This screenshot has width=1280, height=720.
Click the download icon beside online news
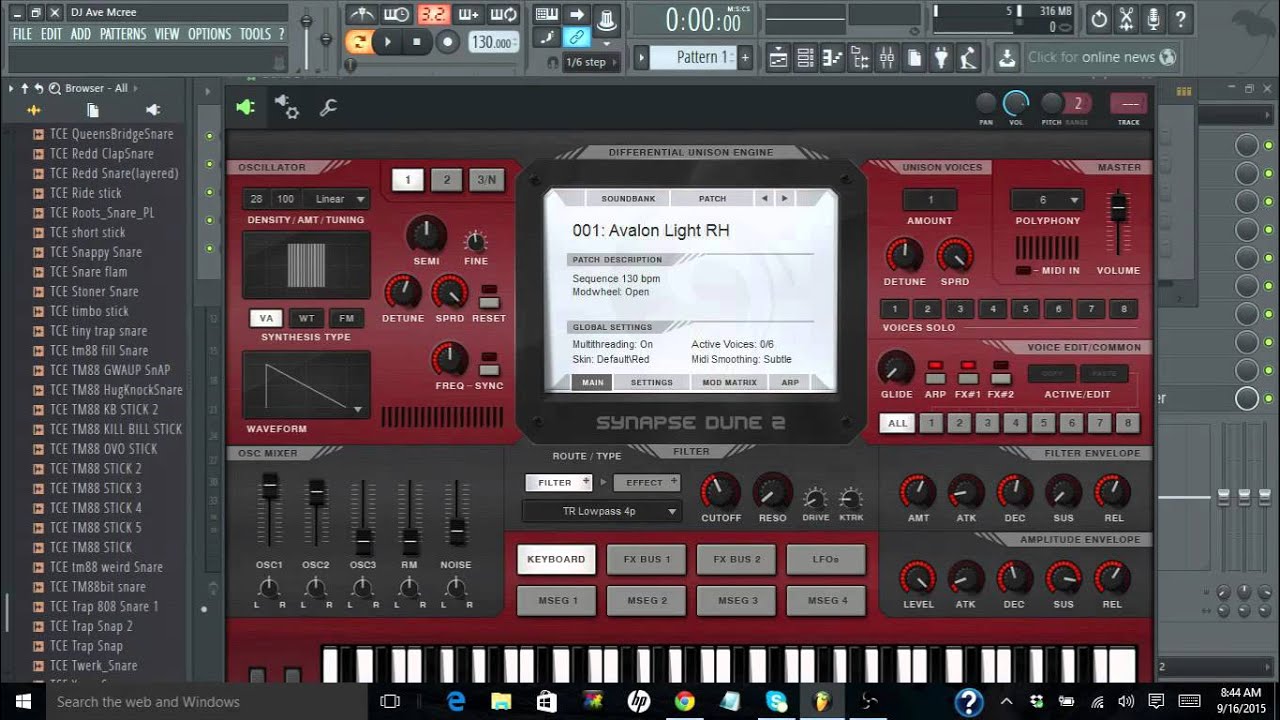coord(1007,57)
